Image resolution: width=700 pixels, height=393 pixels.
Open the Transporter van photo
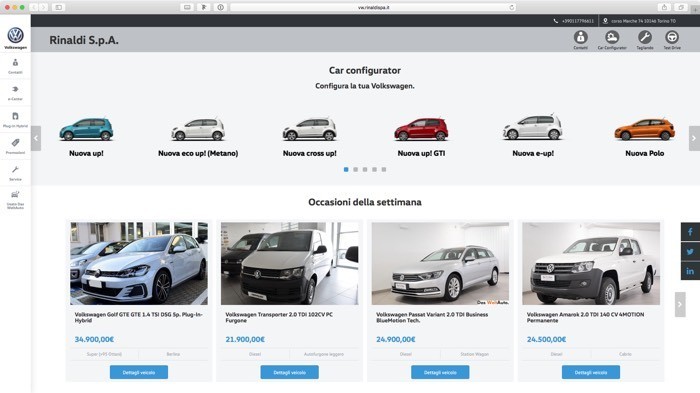pos(289,263)
